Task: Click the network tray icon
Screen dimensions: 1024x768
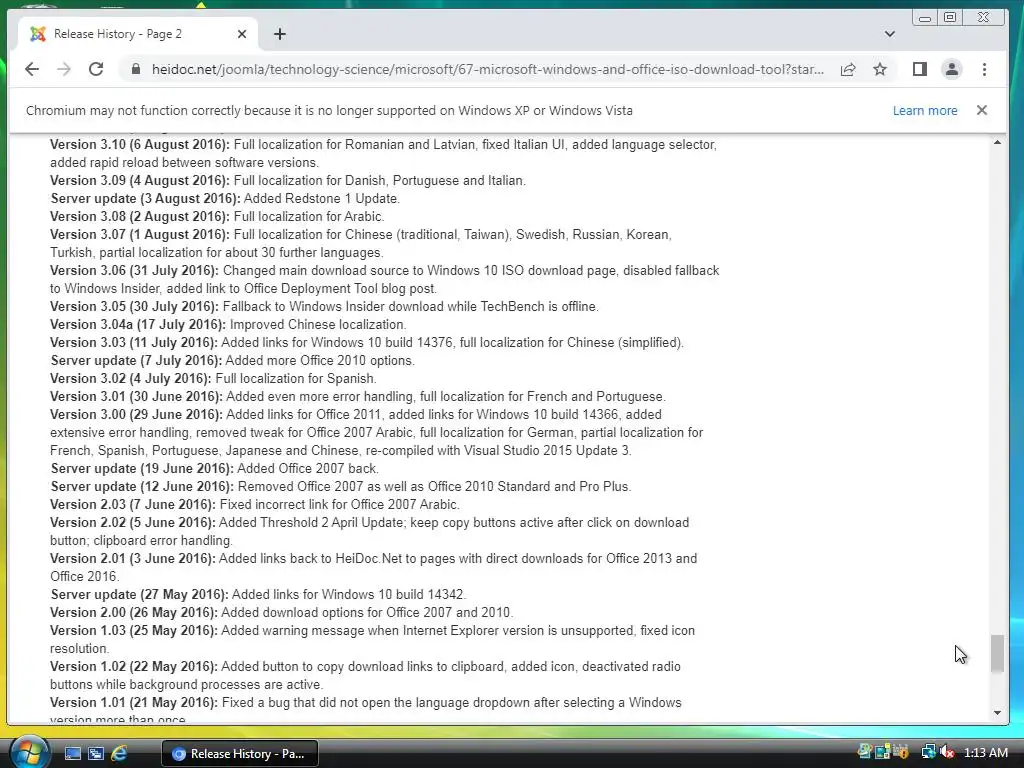Action: (928, 753)
